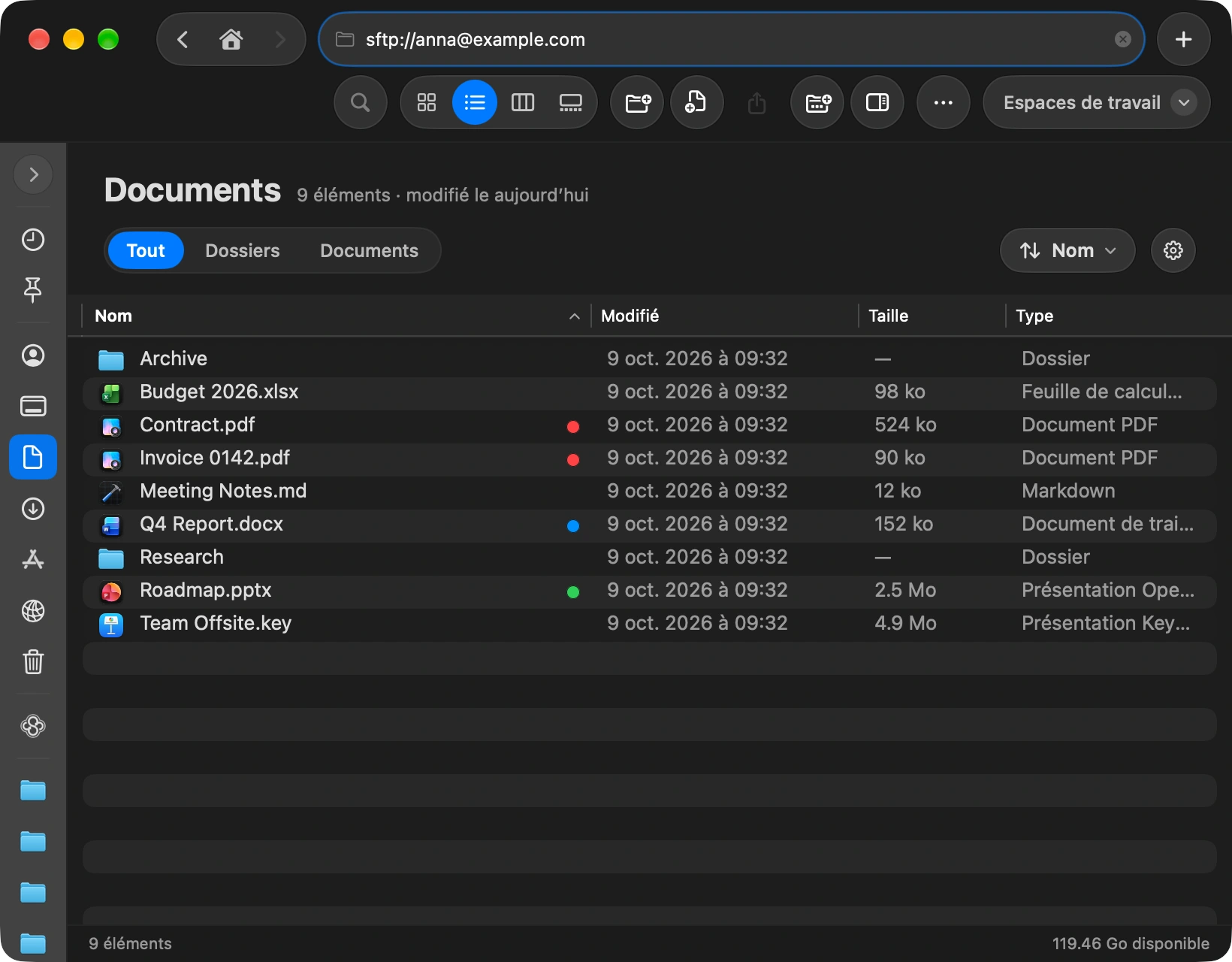This screenshot has height=962, width=1232.
Task: Sort by the Nom column header
Action: coord(337,316)
